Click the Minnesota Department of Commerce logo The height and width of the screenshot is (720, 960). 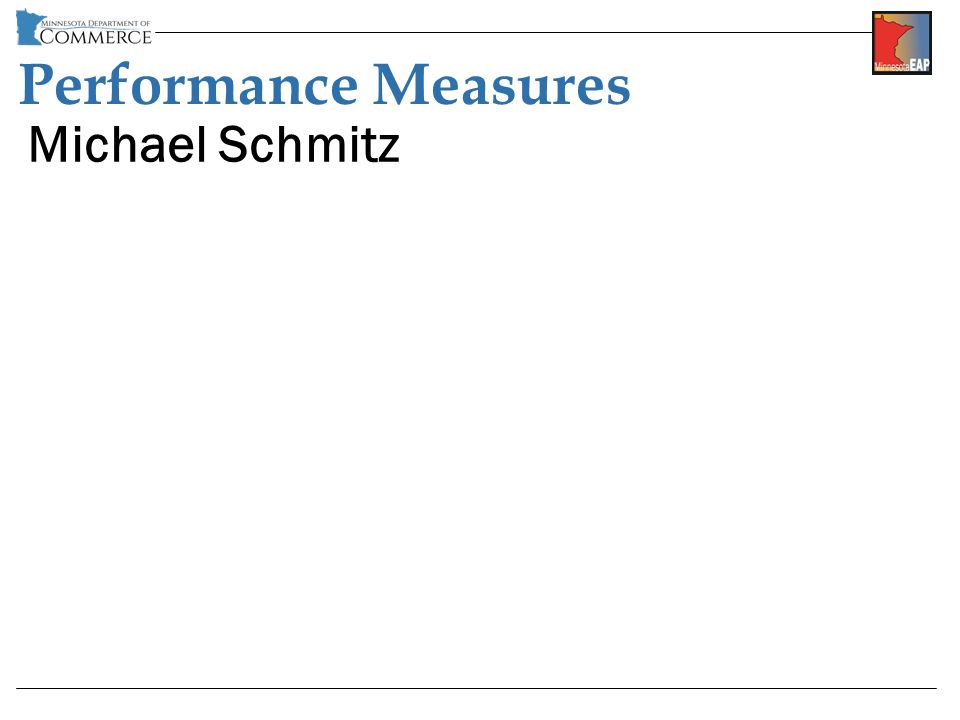pos(84,28)
